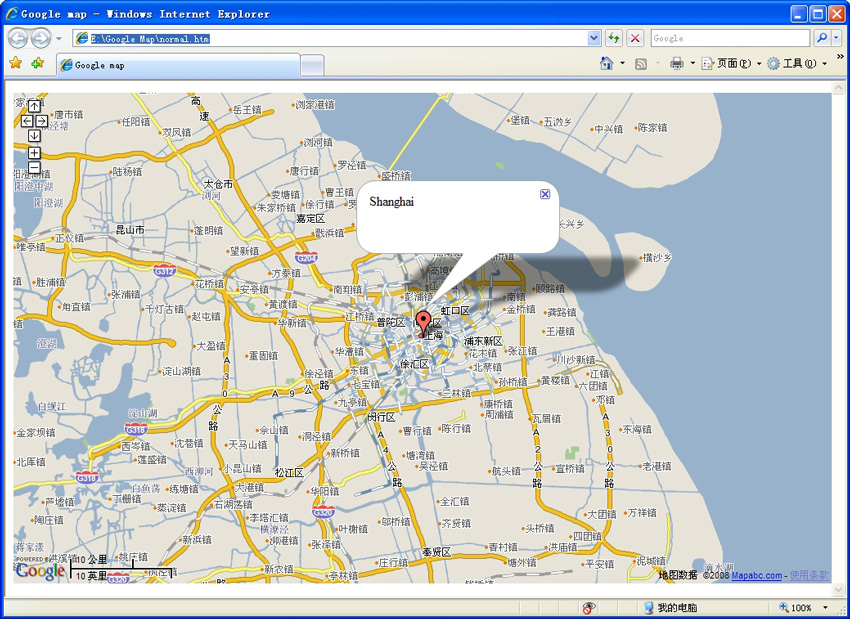850x619 pixels.
Task: Pan the map left with the arrow
Action: (27, 121)
